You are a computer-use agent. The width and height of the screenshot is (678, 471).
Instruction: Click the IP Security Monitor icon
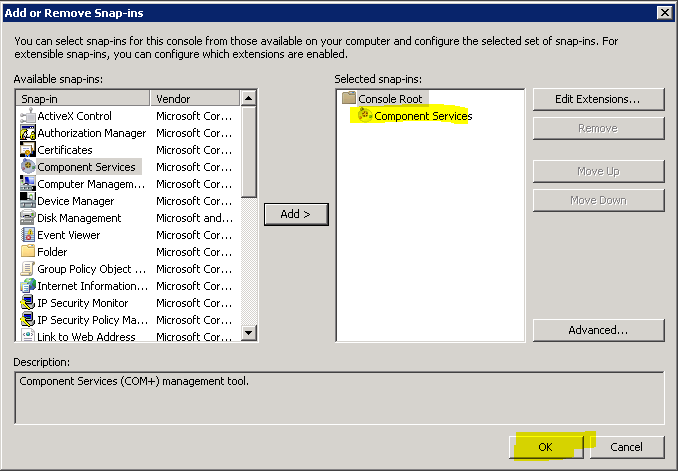pyautogui.click(x=28, y=303)
